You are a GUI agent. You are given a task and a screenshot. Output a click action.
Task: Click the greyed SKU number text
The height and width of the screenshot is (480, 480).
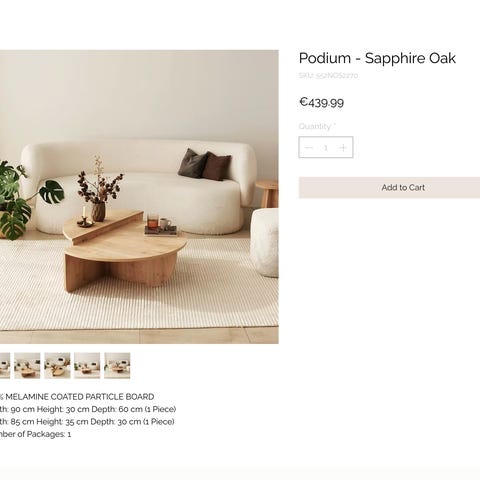(328, 76)
